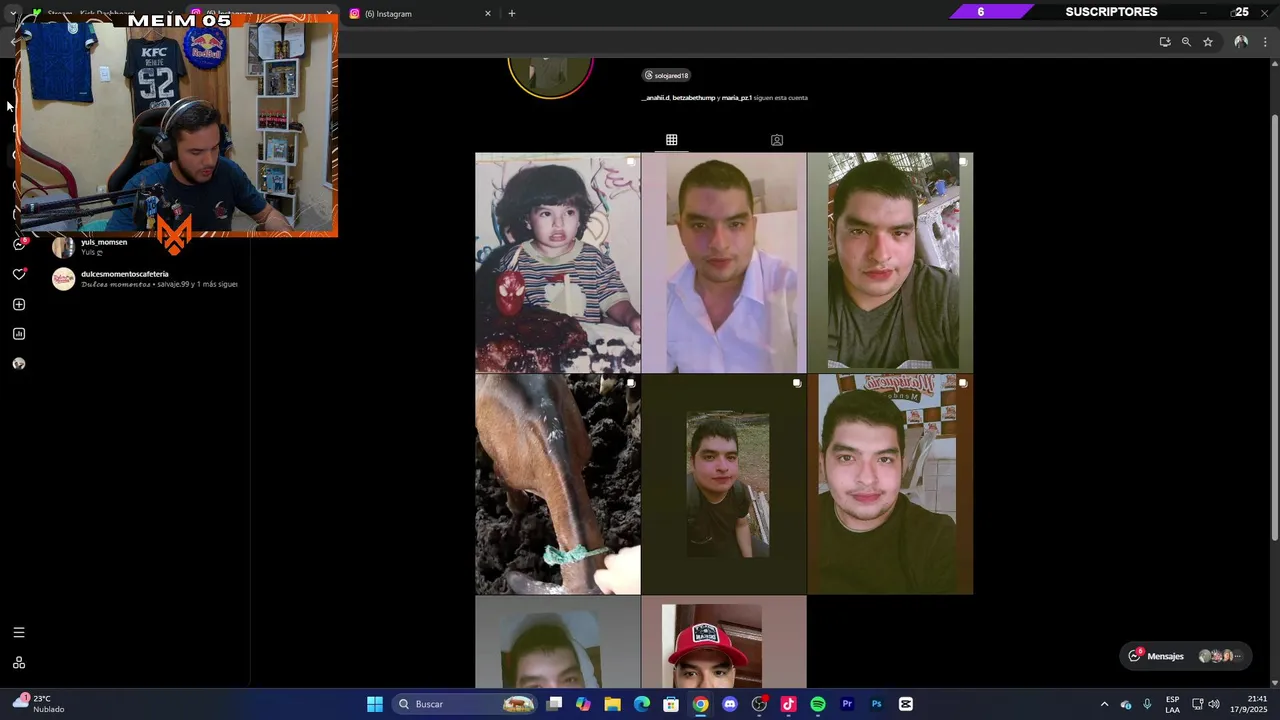This screenshot has width=1280, height=720.
Task: Click the install app icon in the address bar
Action: 1165,42
